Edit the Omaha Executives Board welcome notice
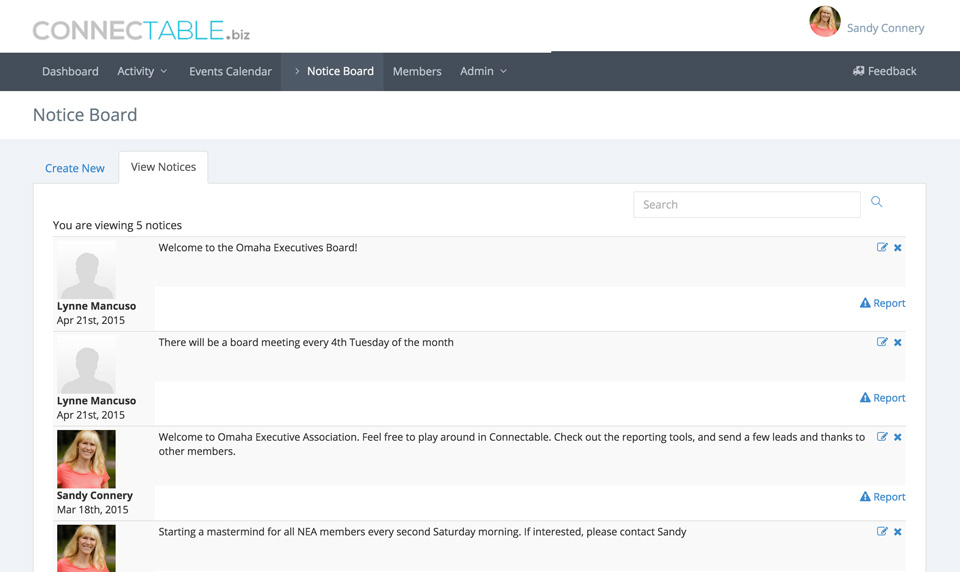Image resolution: width=960 pixels, height=572 pixels. coord(882,247)
